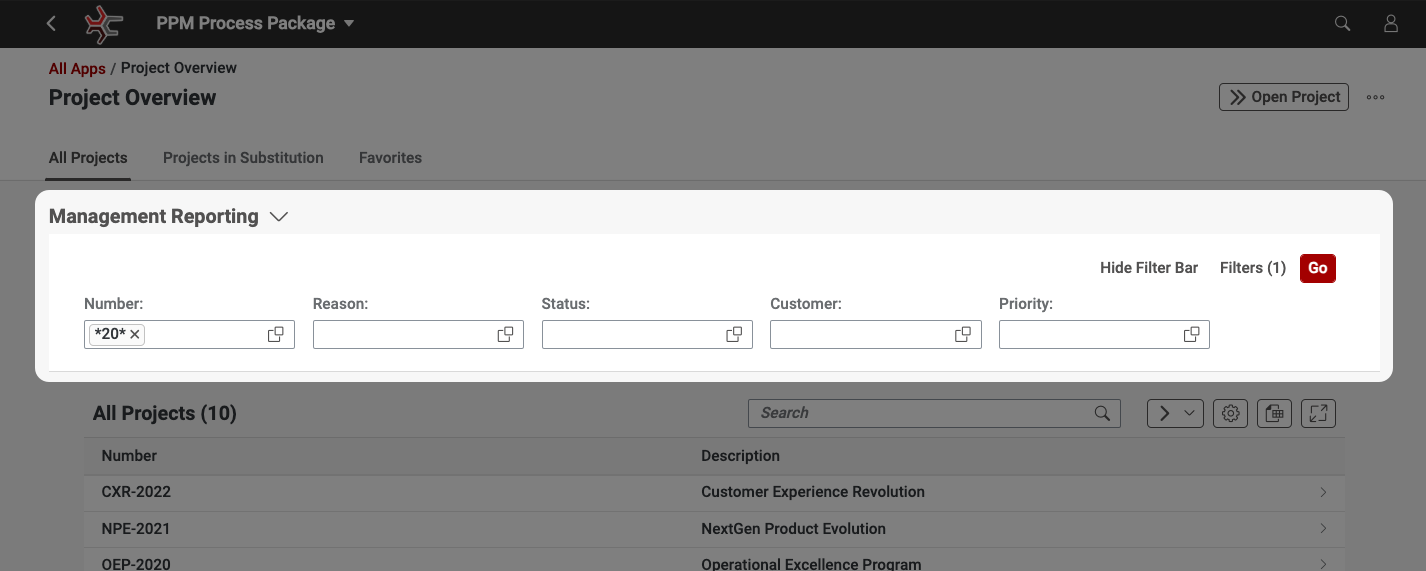
Task: Open value help for Status field
Action: click(734, 334)
